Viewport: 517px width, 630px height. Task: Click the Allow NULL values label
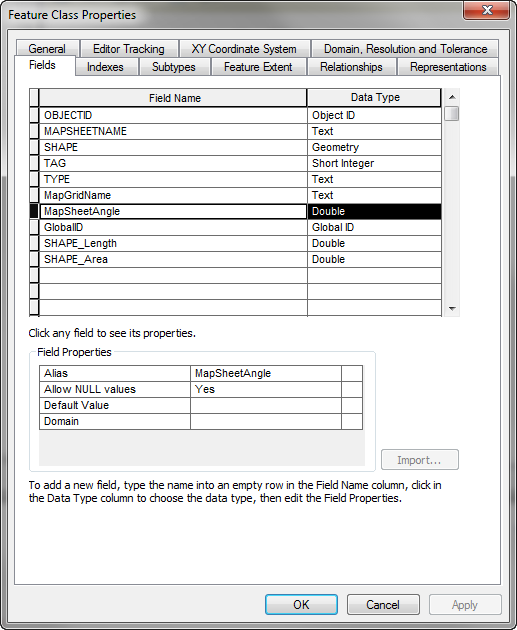[115, 389]
